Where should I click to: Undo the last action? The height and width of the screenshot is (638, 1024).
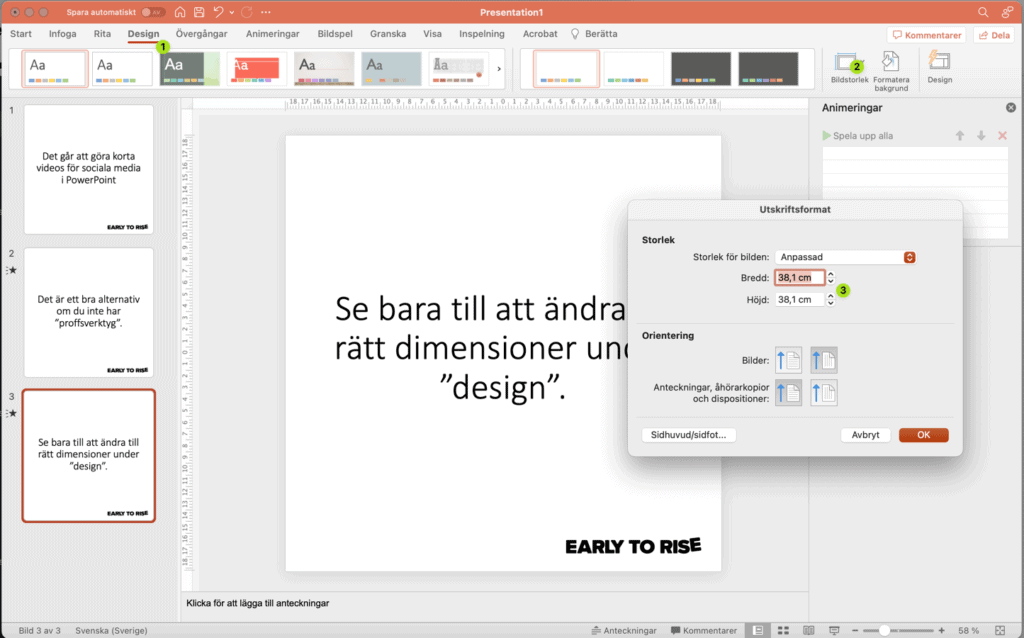tap(219, 12)
